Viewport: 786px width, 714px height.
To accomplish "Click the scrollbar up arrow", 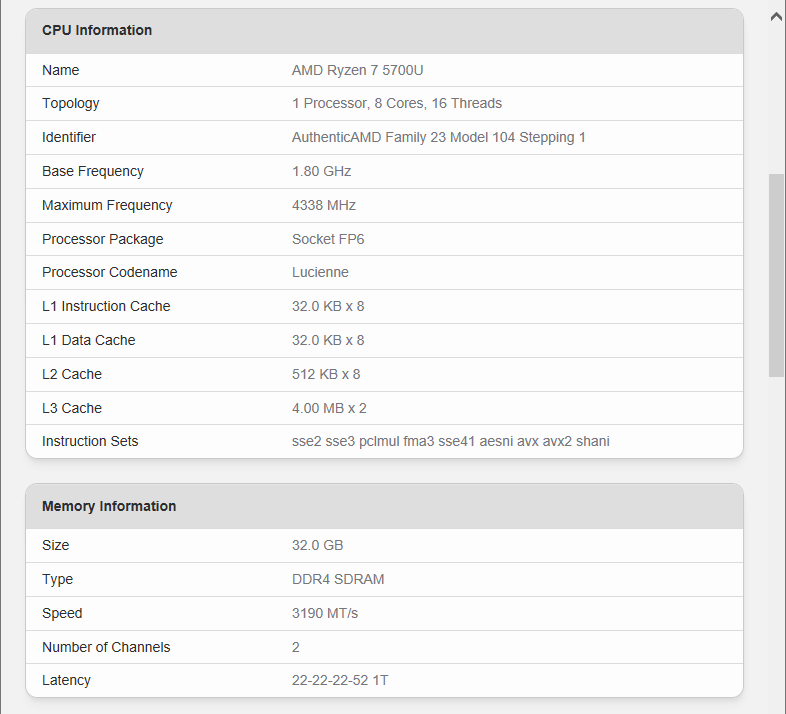I will 776,16.
